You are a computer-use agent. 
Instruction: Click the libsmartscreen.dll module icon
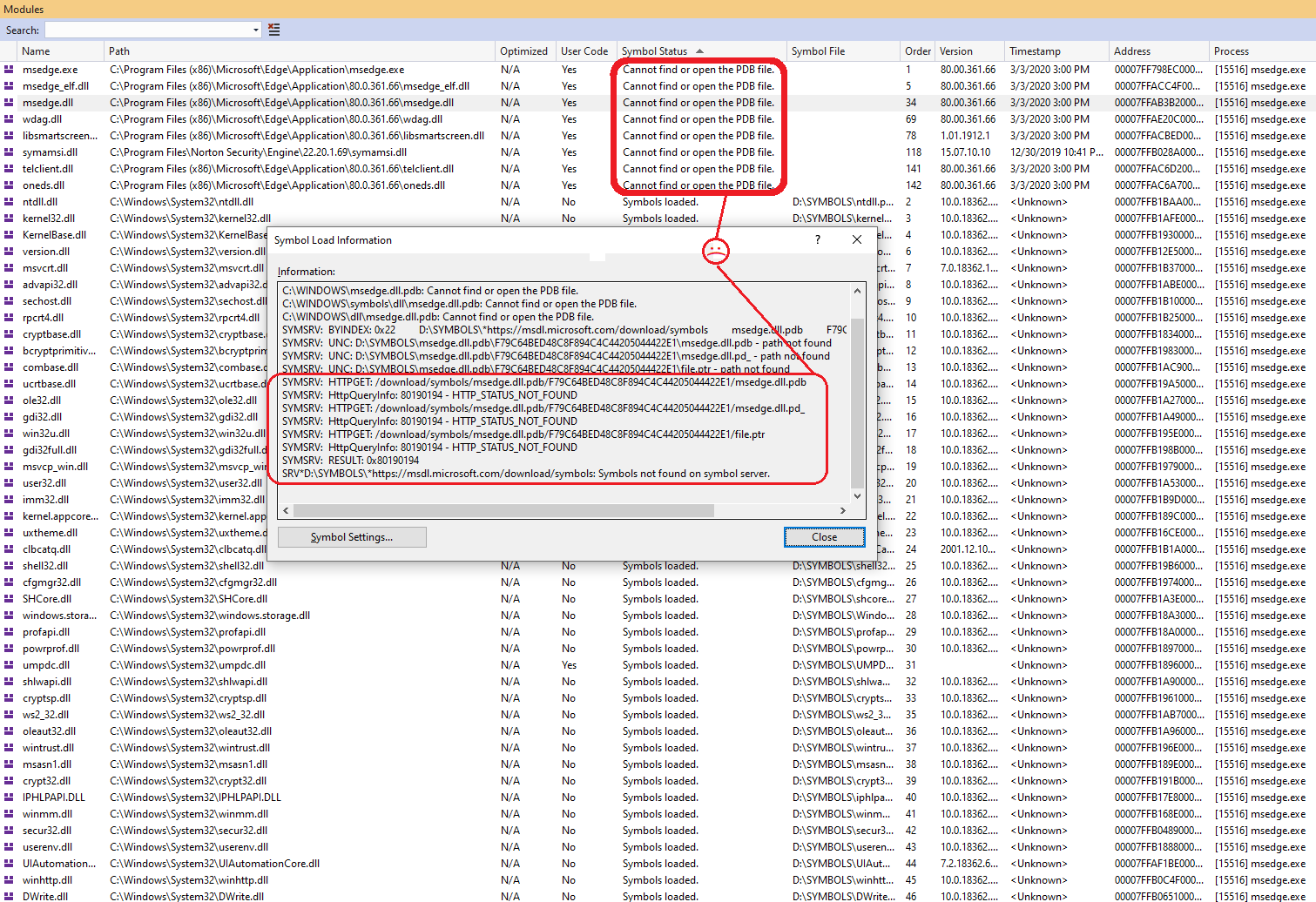point(9,135)
